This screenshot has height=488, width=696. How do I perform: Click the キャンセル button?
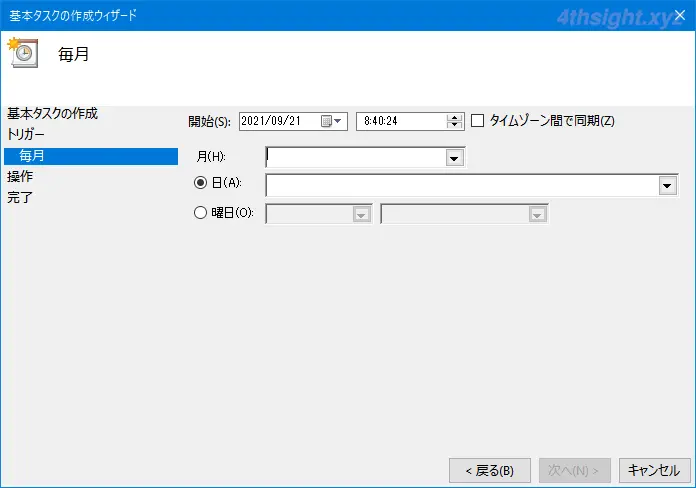tap(655, 470)
